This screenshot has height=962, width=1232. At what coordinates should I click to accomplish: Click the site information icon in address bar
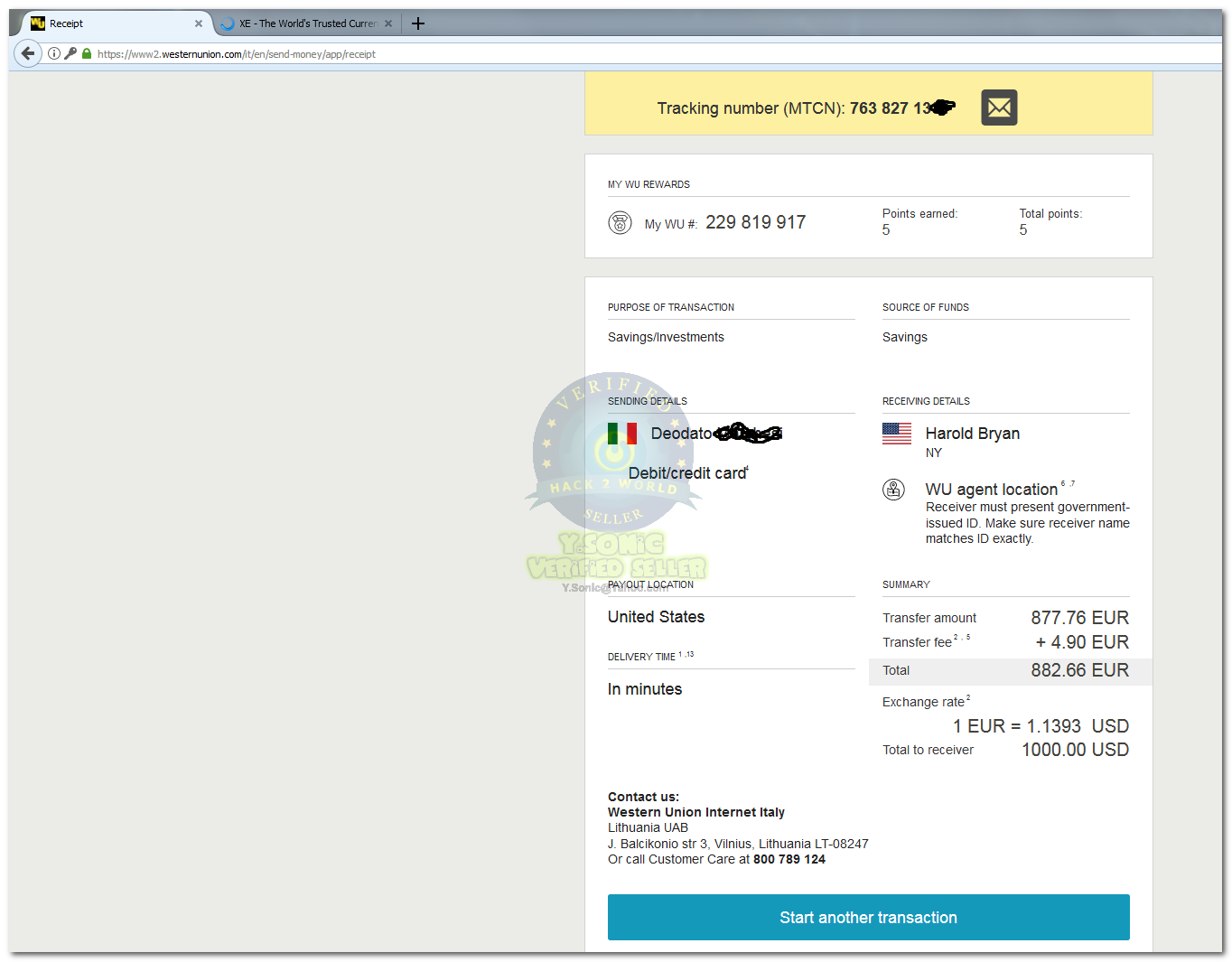click(x=54, y=53)
